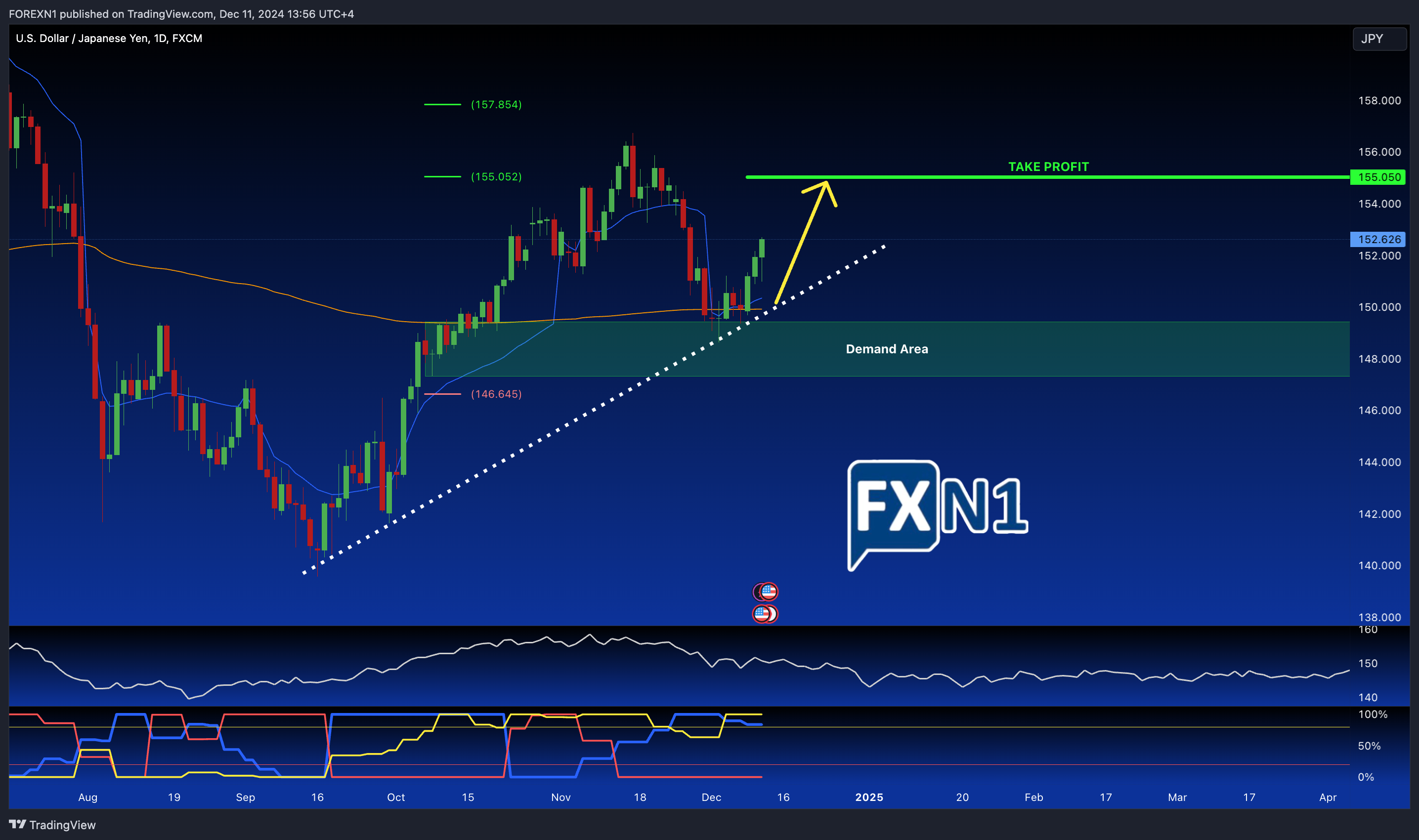Click the Apr date axis label

point(1327,797)
